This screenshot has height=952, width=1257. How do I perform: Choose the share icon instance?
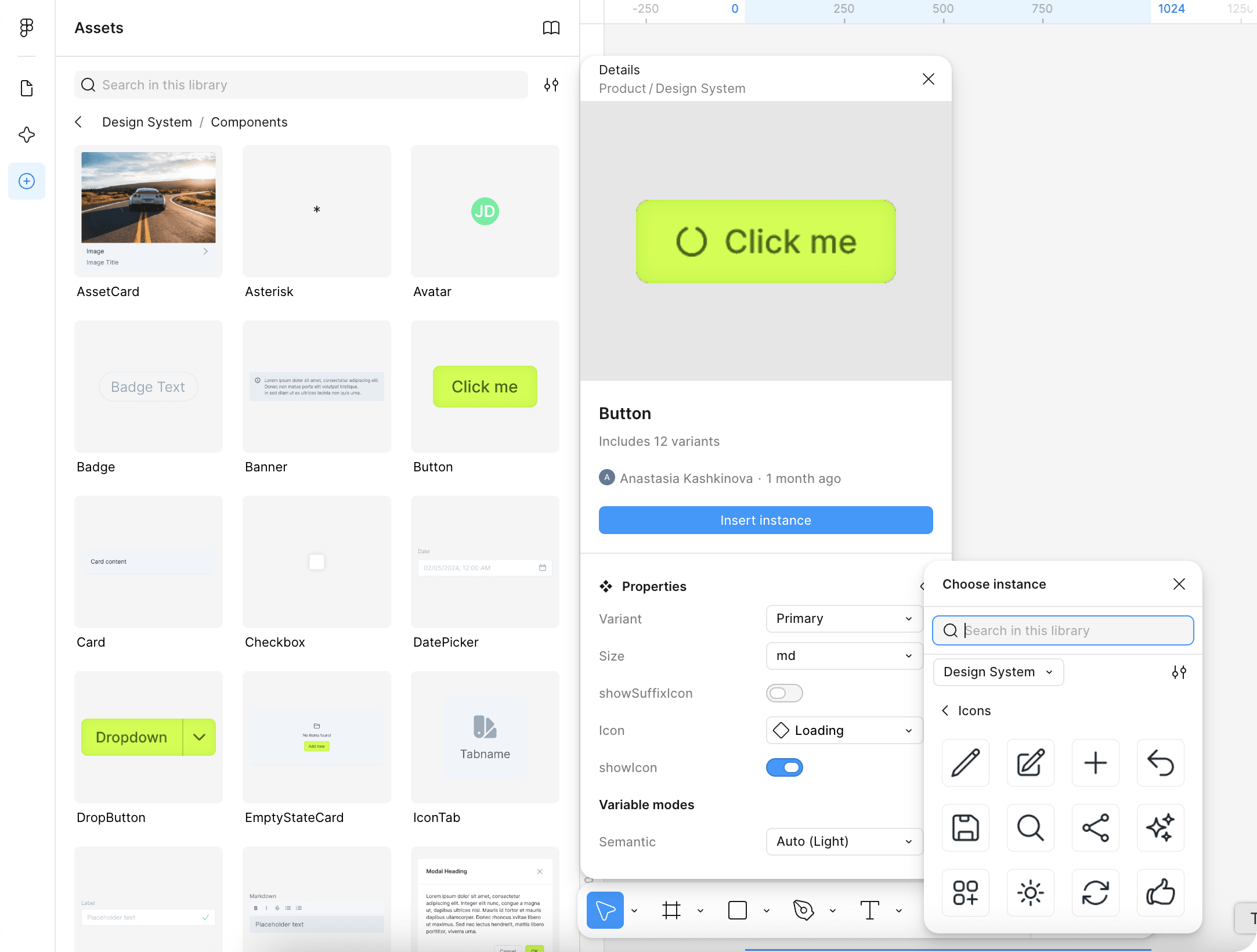[1096, 828]
